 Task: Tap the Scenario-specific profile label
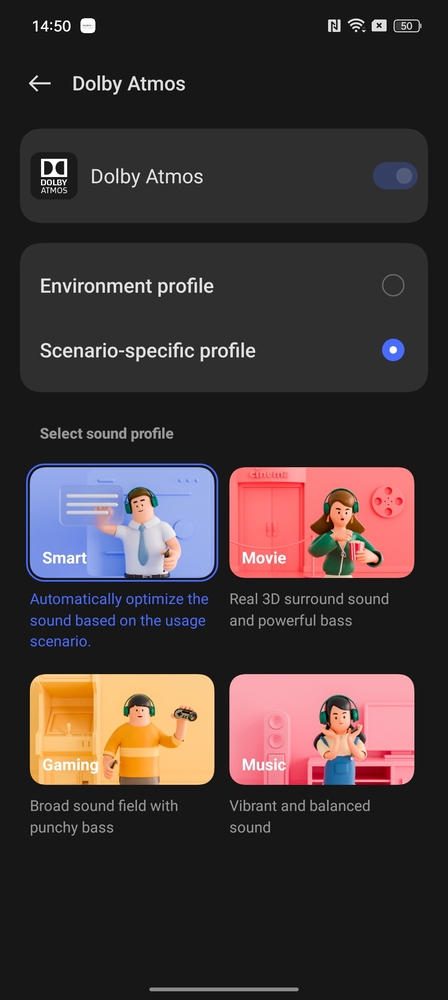[147, 351]
